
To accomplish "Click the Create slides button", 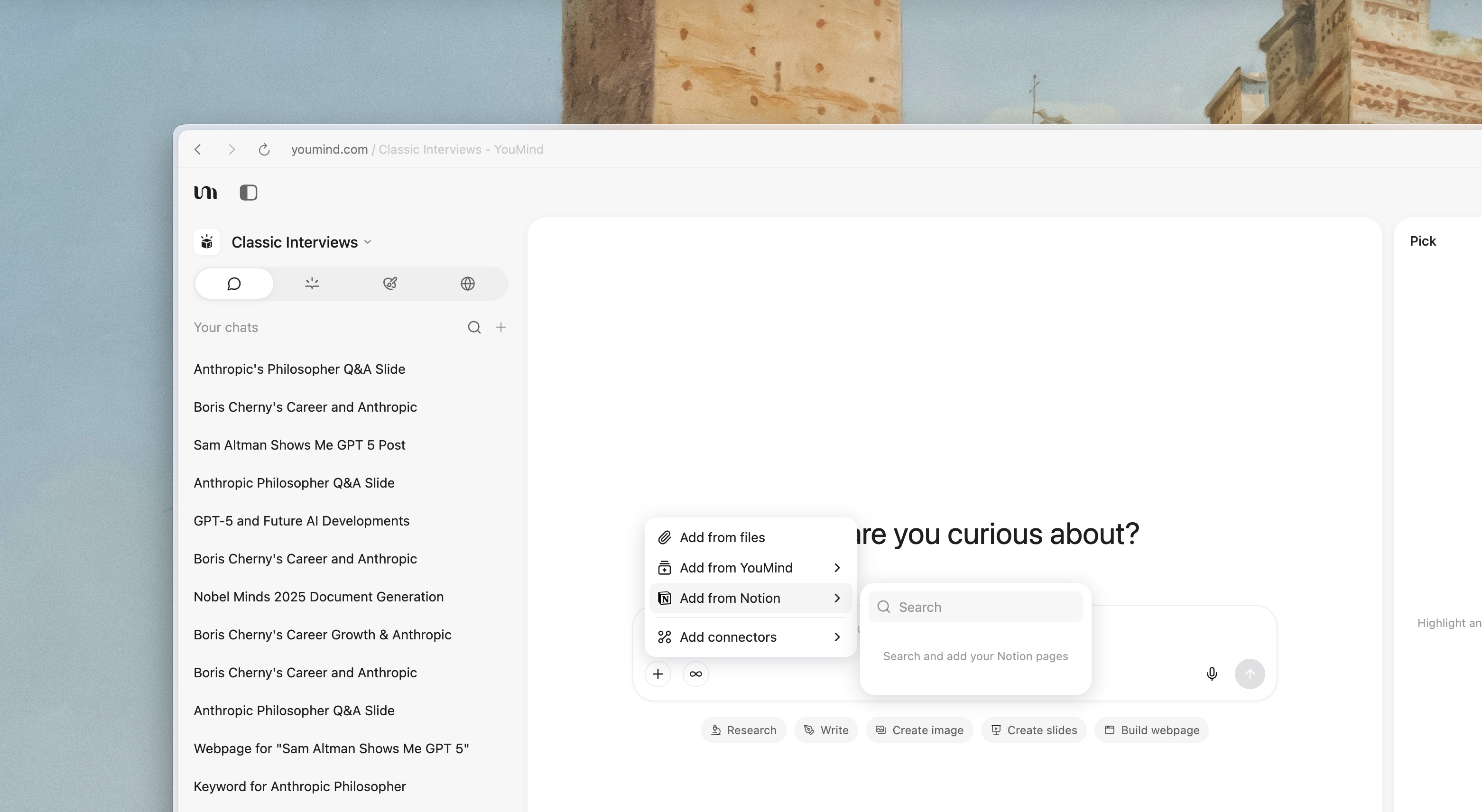I will point(1033,730).
